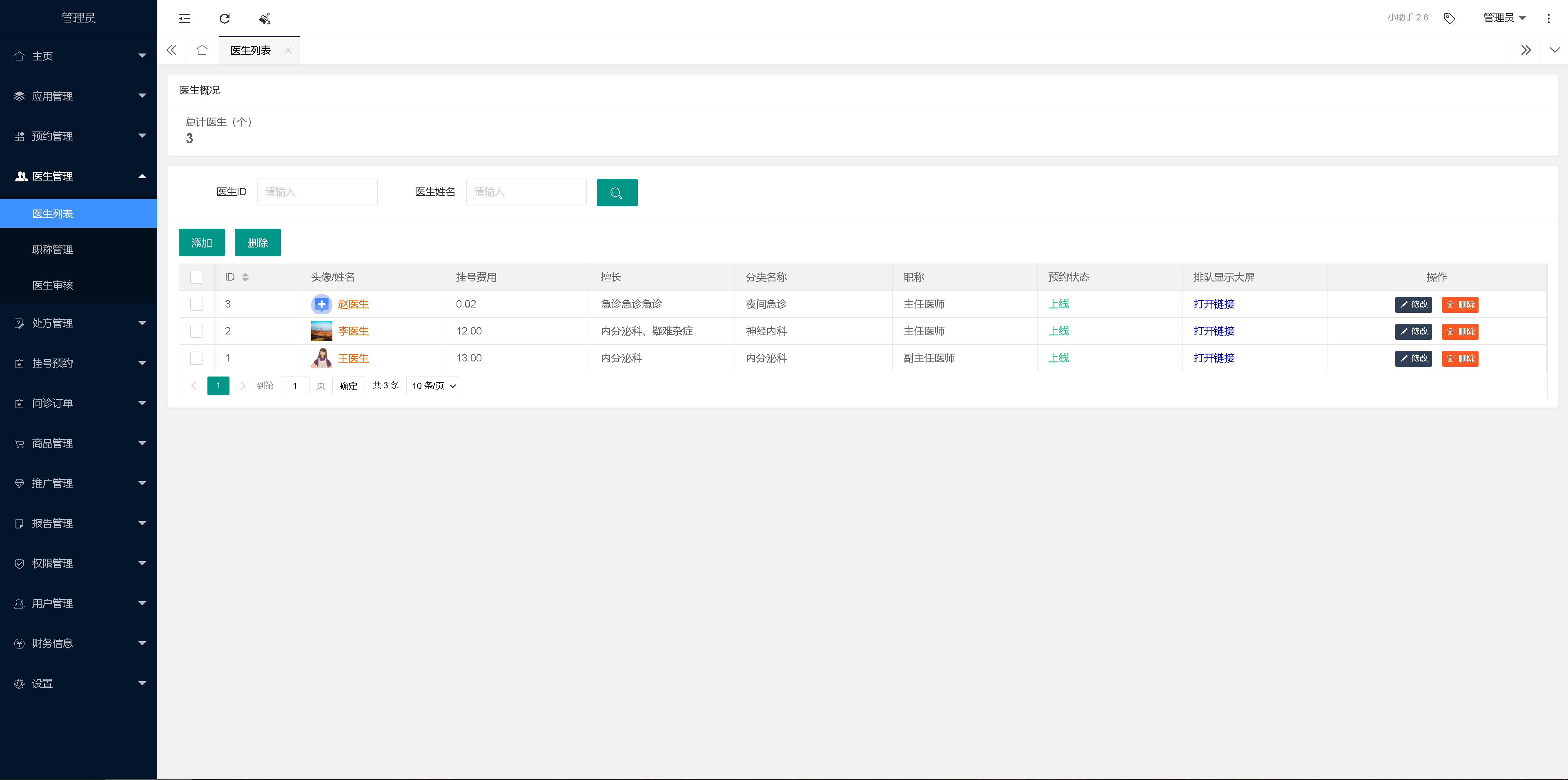Image resolution: width=1568 pixels, height=780 pixels.
Task: Click the refresh icon in top toolbar
Action: click(x=225, y=18)
